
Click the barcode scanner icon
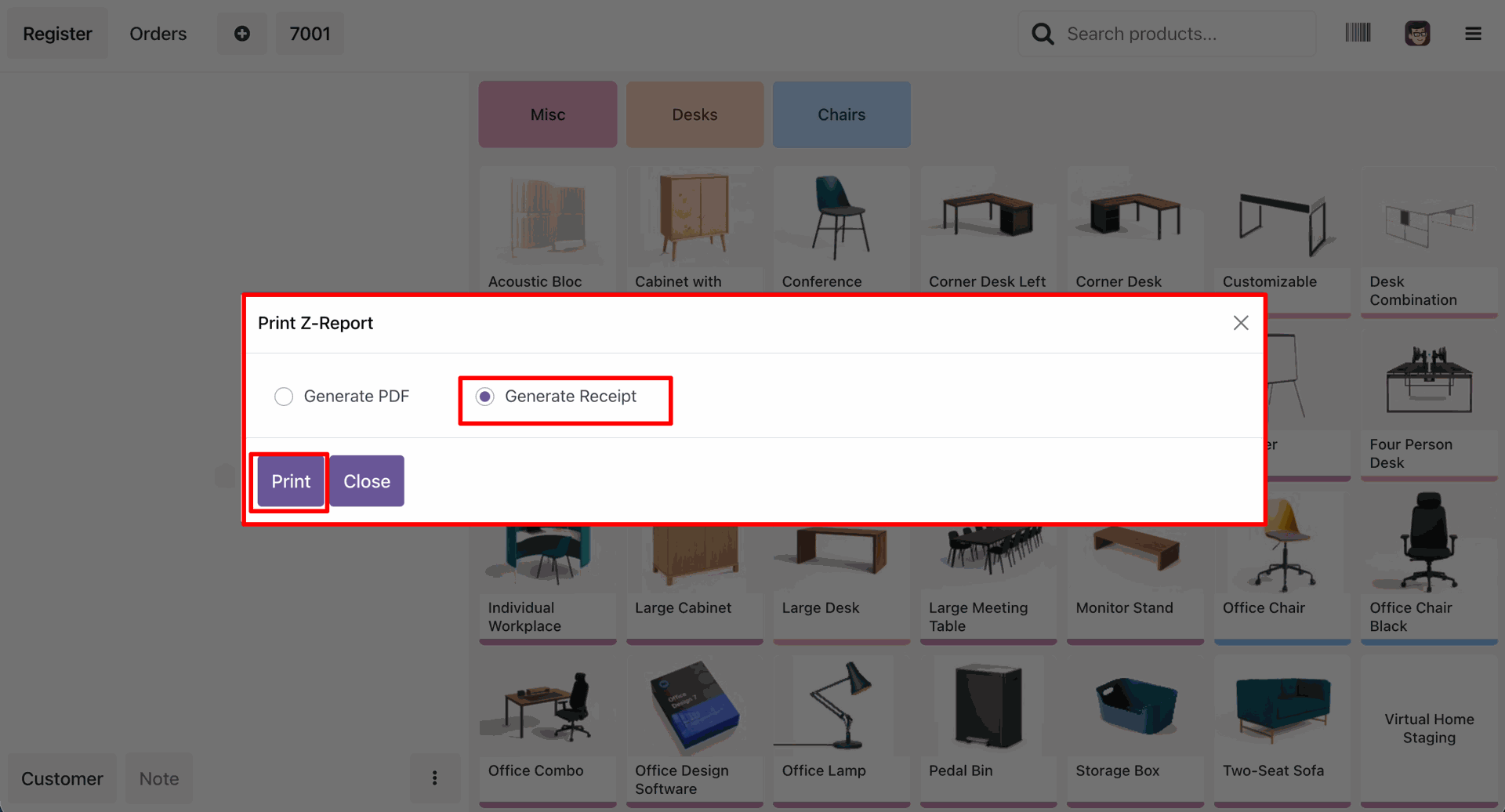[x=1358, y=33]
